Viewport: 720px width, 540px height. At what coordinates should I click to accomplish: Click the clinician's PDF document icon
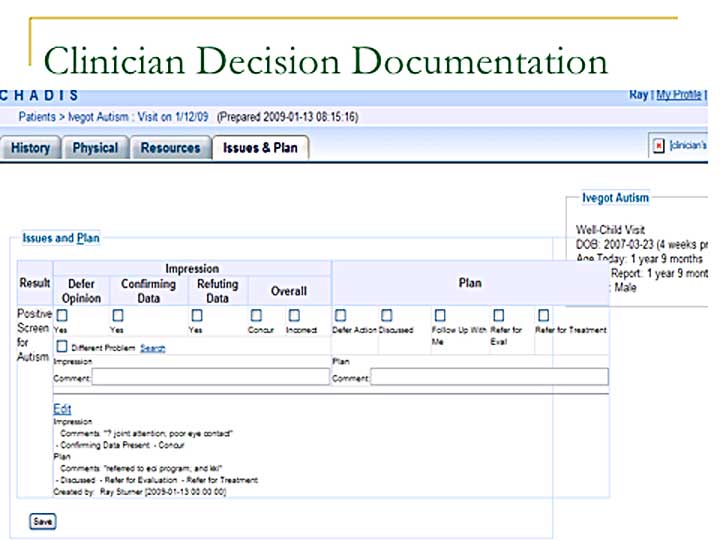click(658, 146)
